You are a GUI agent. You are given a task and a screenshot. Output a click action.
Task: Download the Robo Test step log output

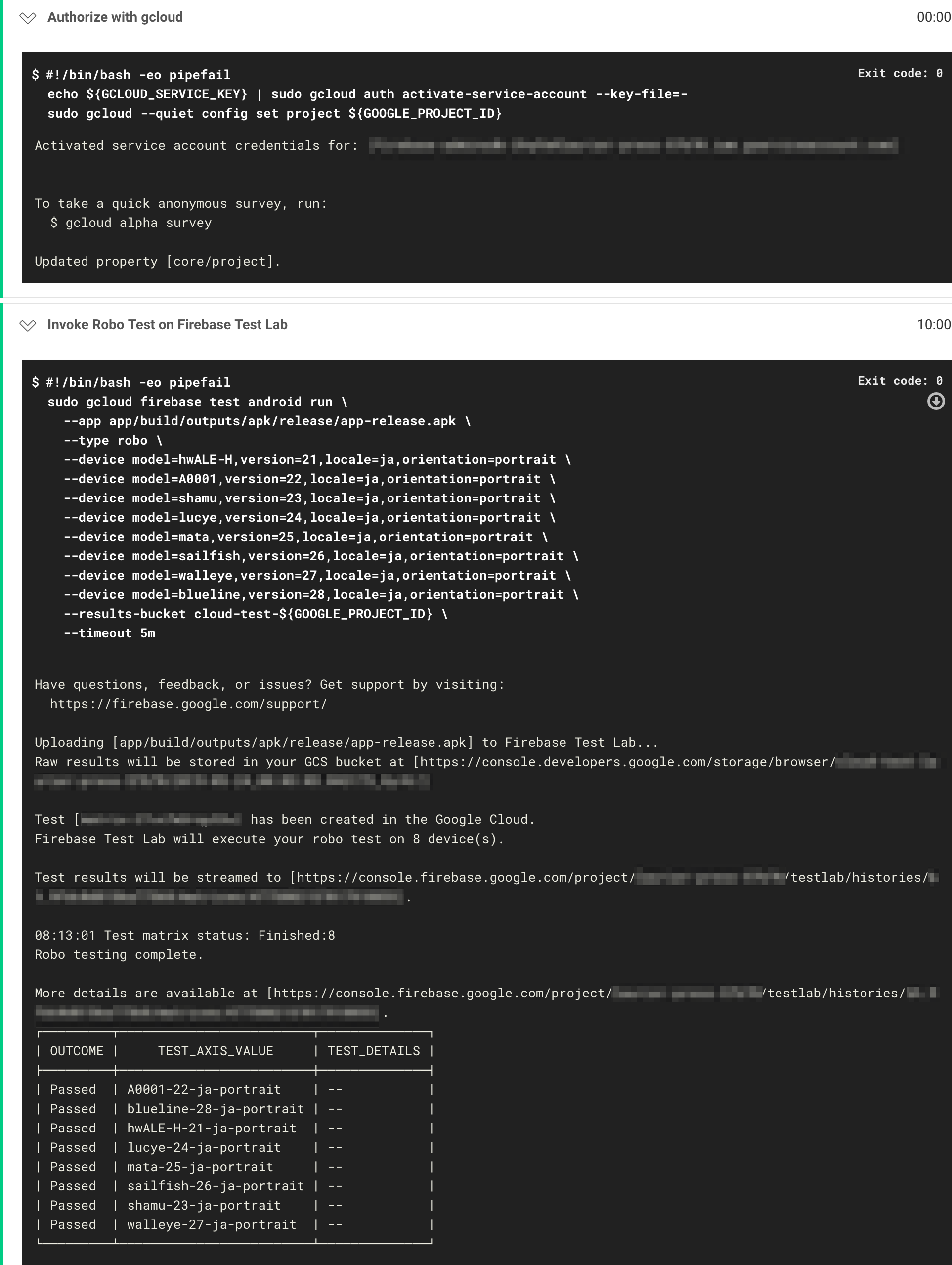coord(936,402)
